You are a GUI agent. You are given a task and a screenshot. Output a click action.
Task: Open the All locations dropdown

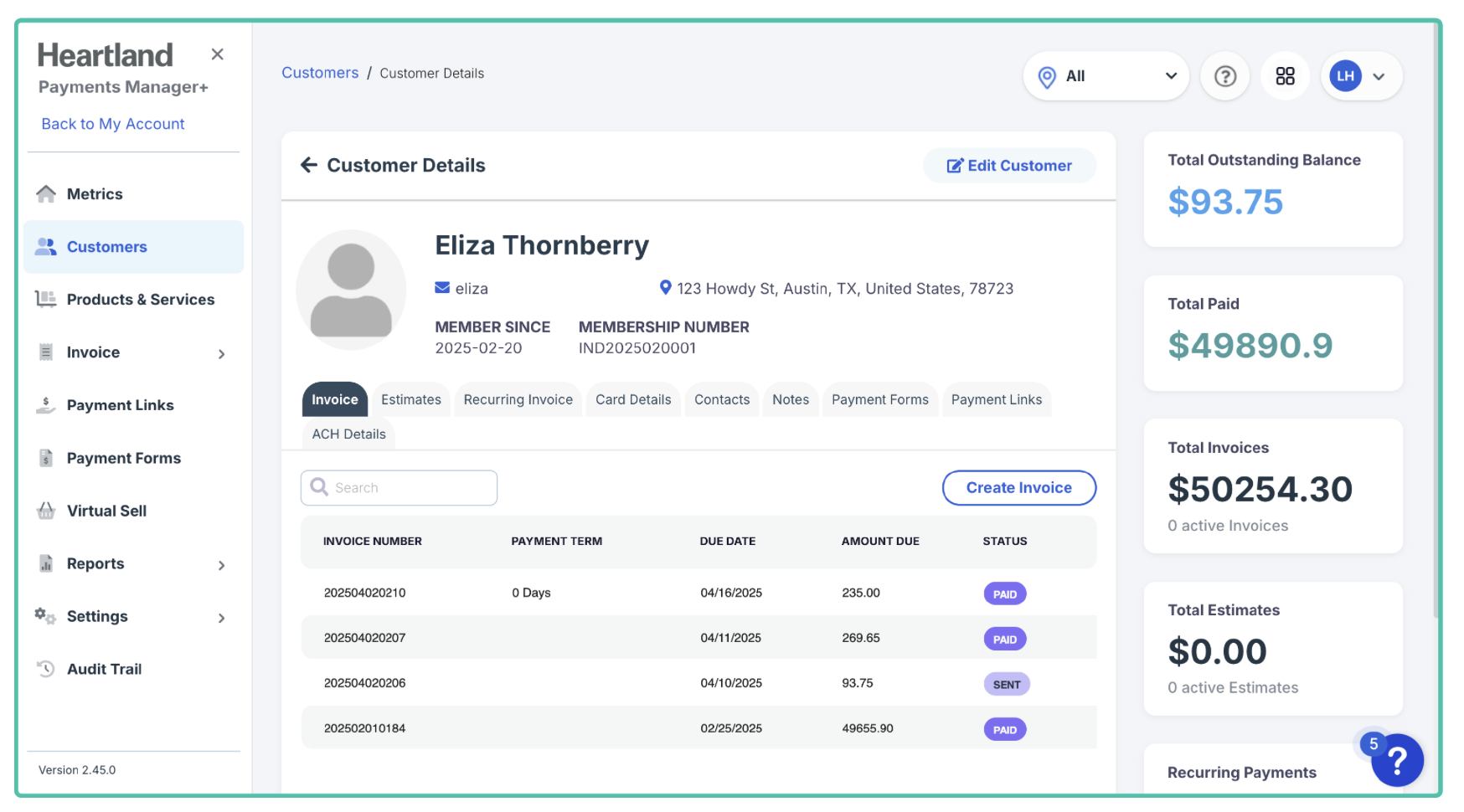click(x=1106, y=77)
